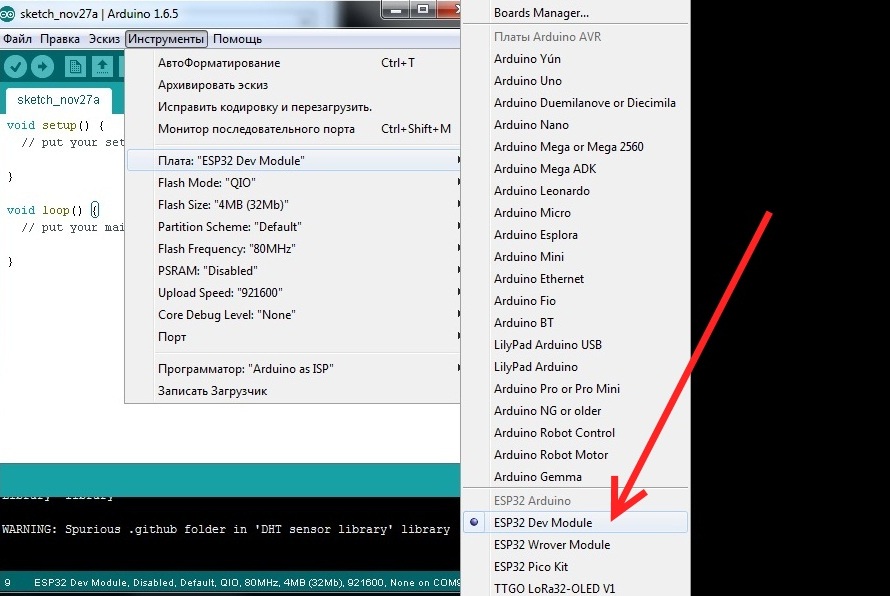The height and width of the screenshot is (596, 890).
Task: Switch to sketch_nov27a tab
Action: [x=58, y=100]
